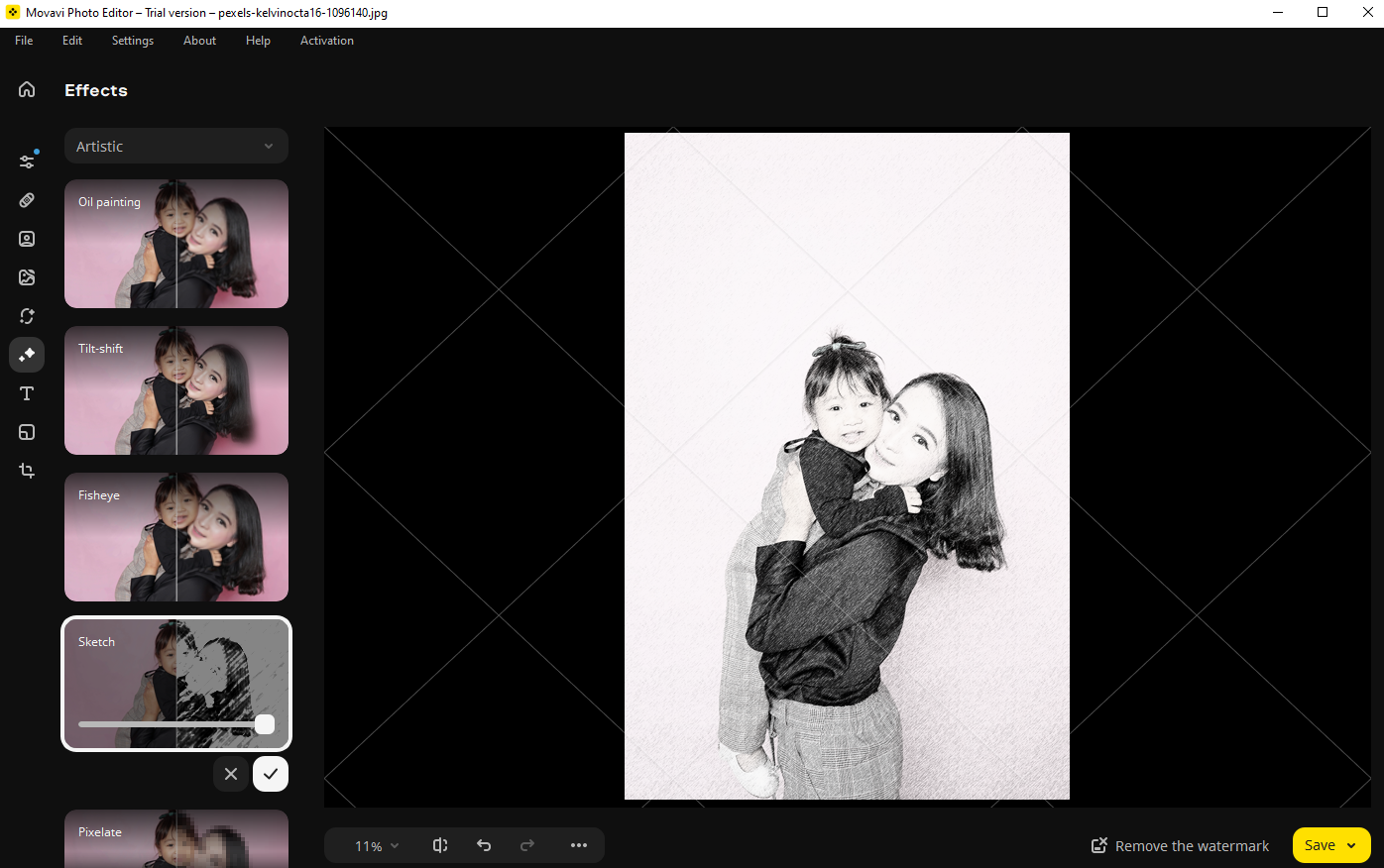Open the Resize tool
This screenshot has height=868, width=1384.
tap(26, 431)
